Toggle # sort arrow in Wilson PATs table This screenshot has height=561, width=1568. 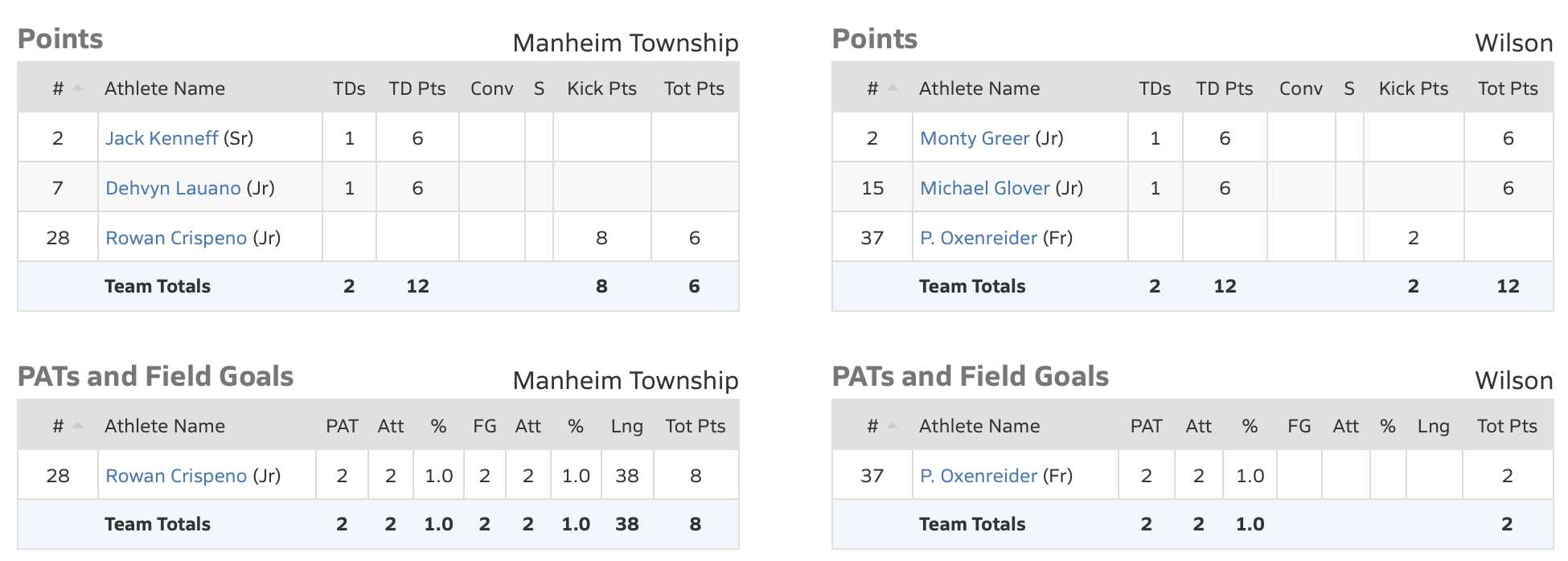(x=893, y=426)
